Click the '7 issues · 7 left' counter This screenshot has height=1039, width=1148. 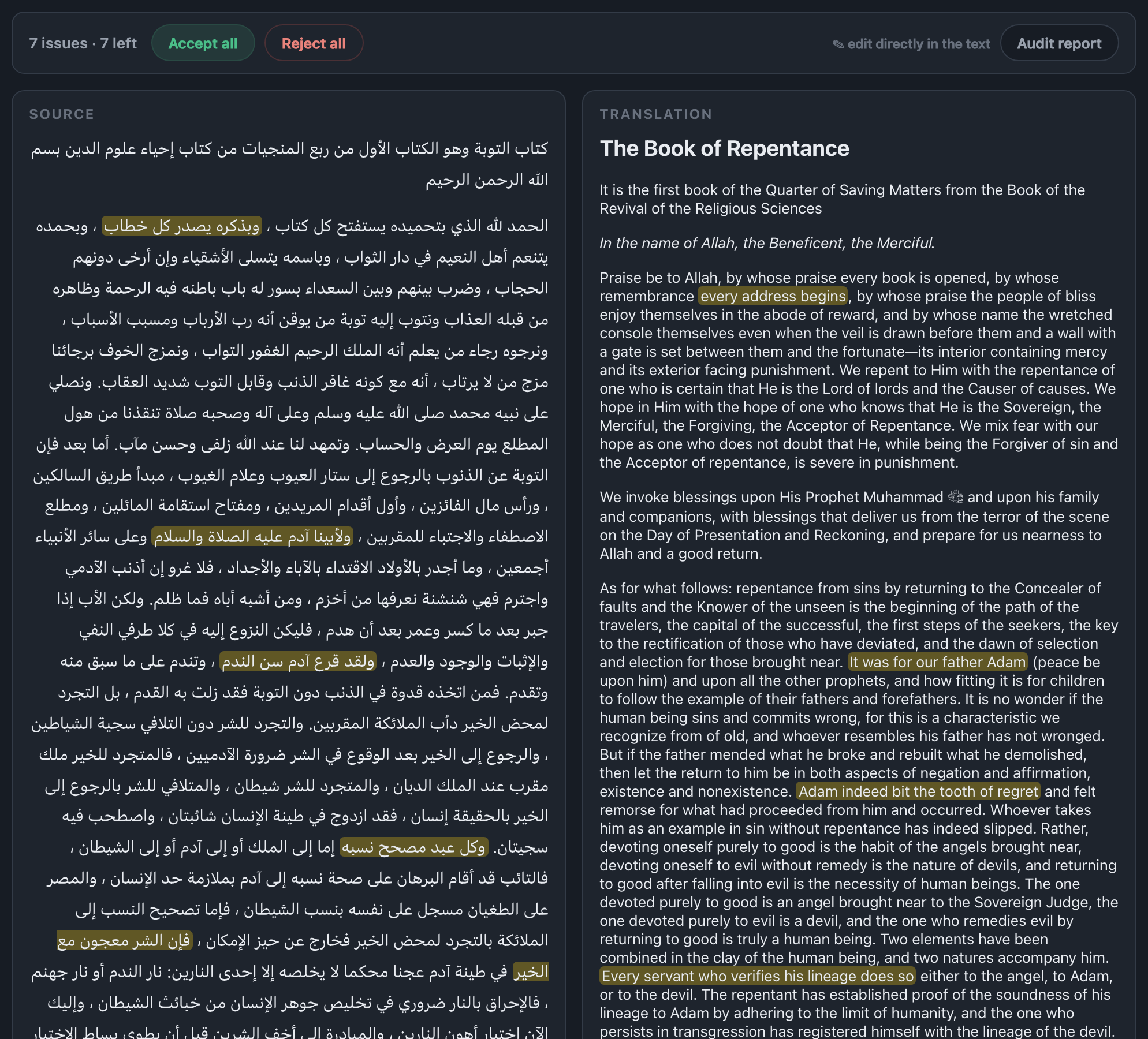83,43
